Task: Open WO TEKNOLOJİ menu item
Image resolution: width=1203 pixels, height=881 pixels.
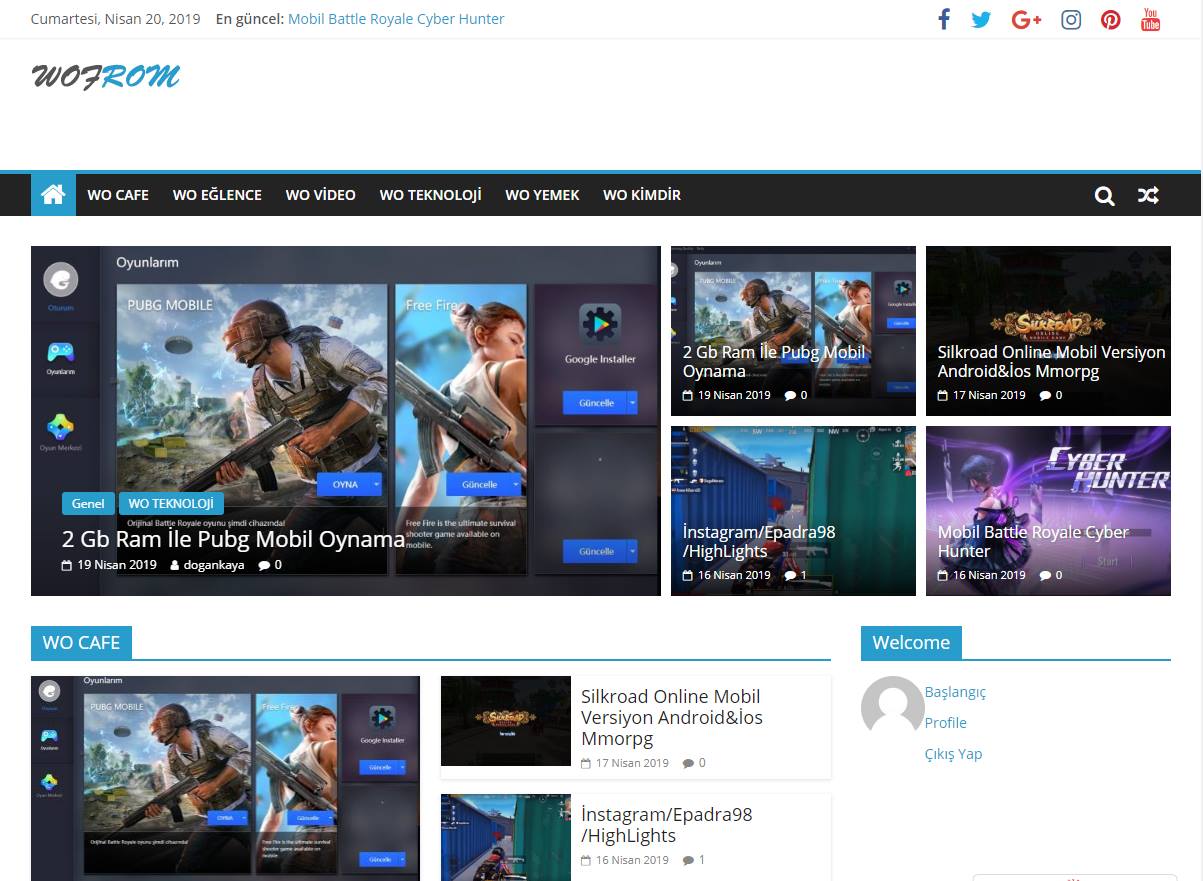Action: [431, 195]
